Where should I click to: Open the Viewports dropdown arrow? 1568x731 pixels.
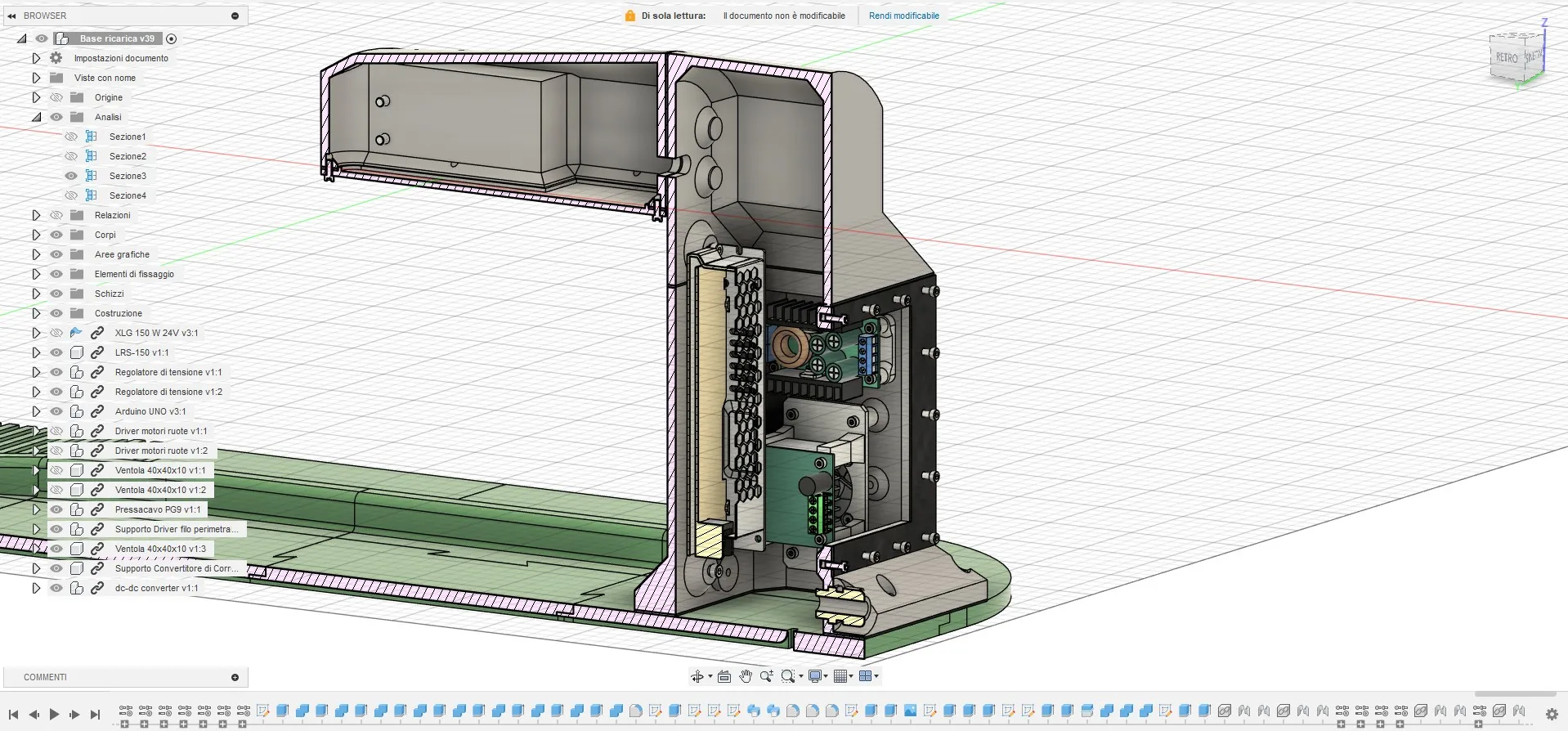pos(876,676)
